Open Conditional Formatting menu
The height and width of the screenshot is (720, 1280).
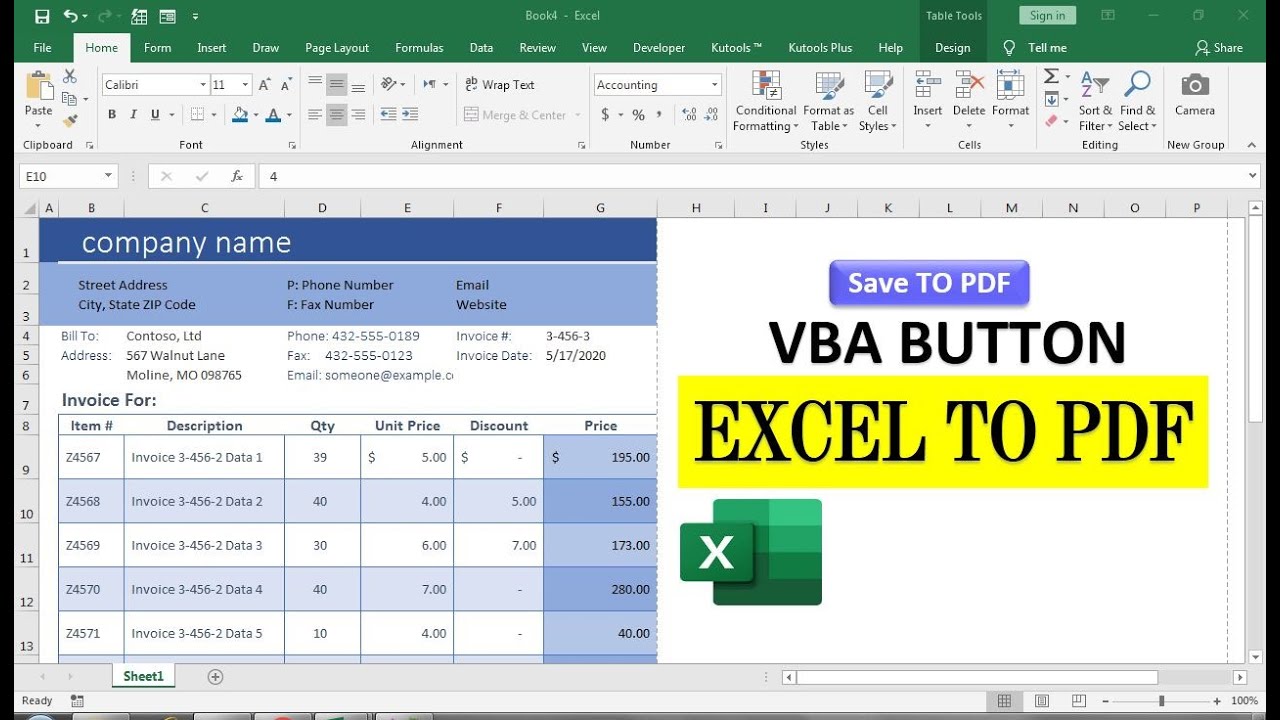pyautogui.click(x=766, y=102)
